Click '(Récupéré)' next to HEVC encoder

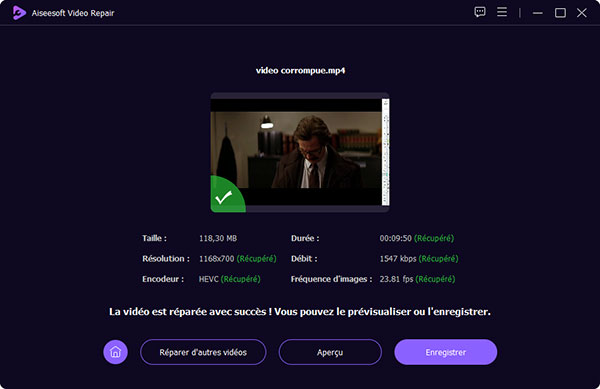tap(241, 279)
